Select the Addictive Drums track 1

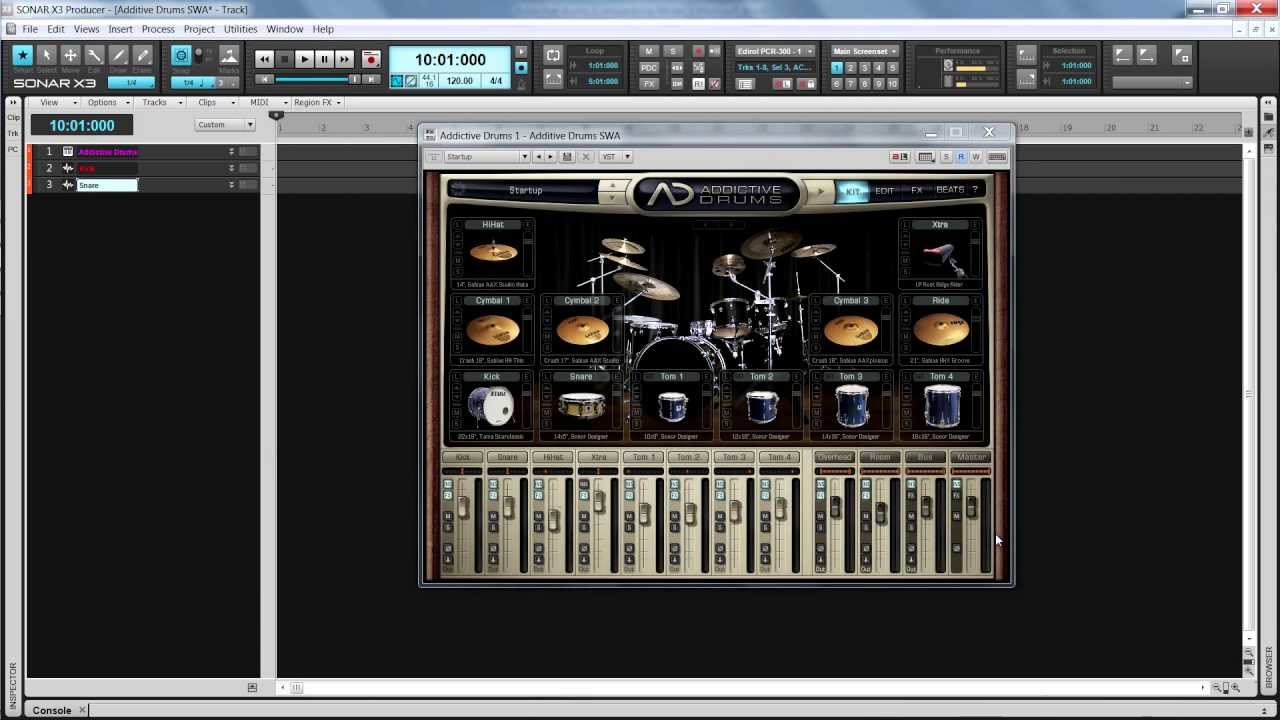[x=108, y=152]
